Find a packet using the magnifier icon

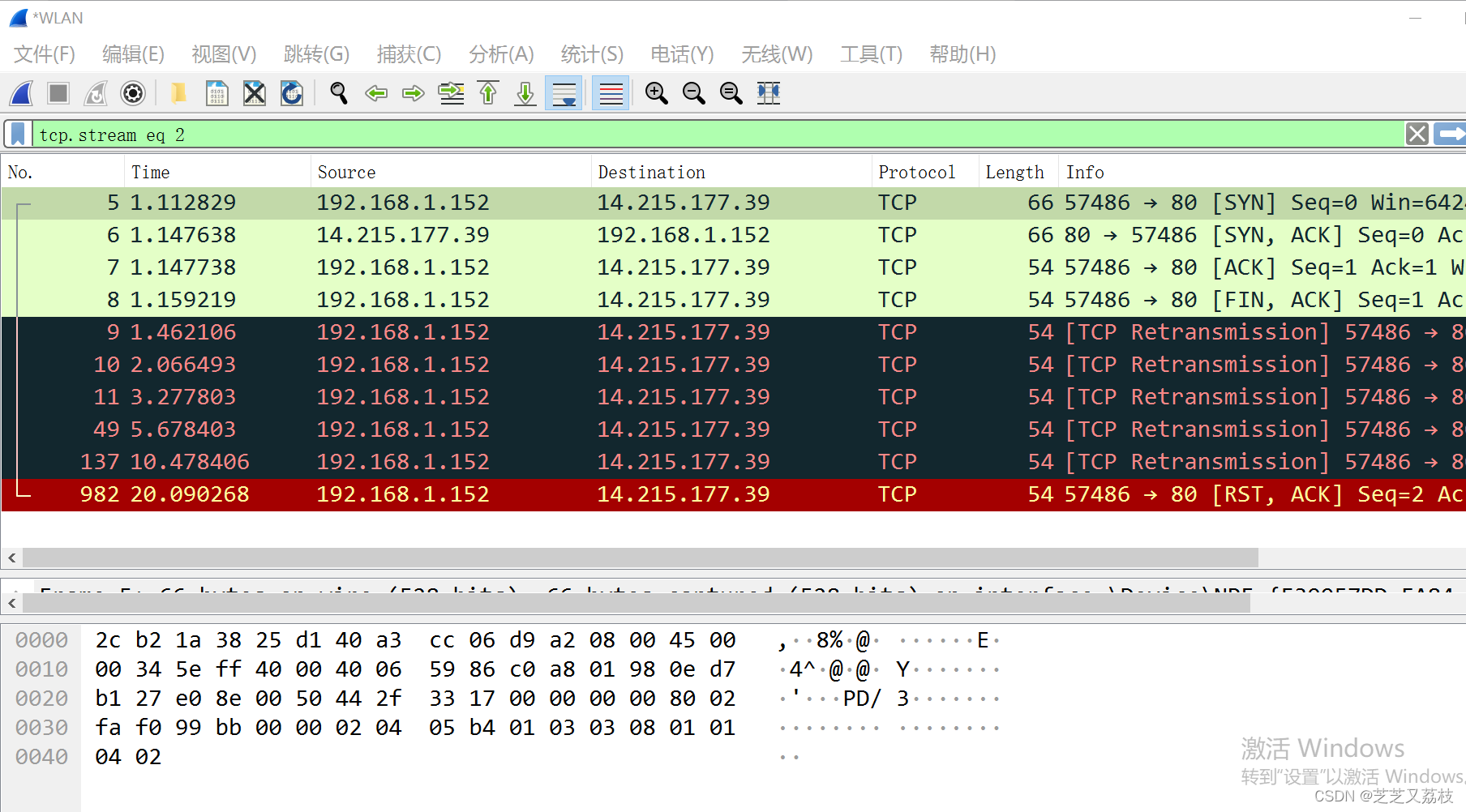coord(339,93)
